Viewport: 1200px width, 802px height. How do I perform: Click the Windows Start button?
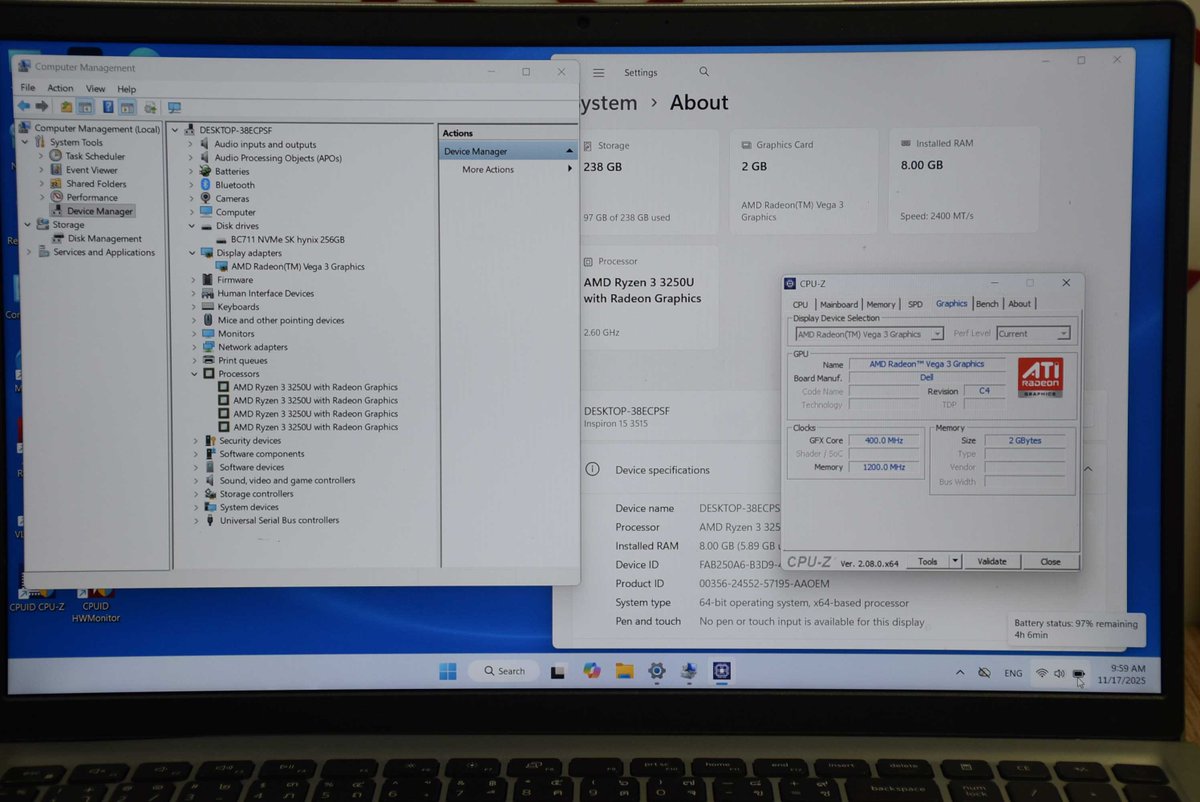click(x=448, y=671)
